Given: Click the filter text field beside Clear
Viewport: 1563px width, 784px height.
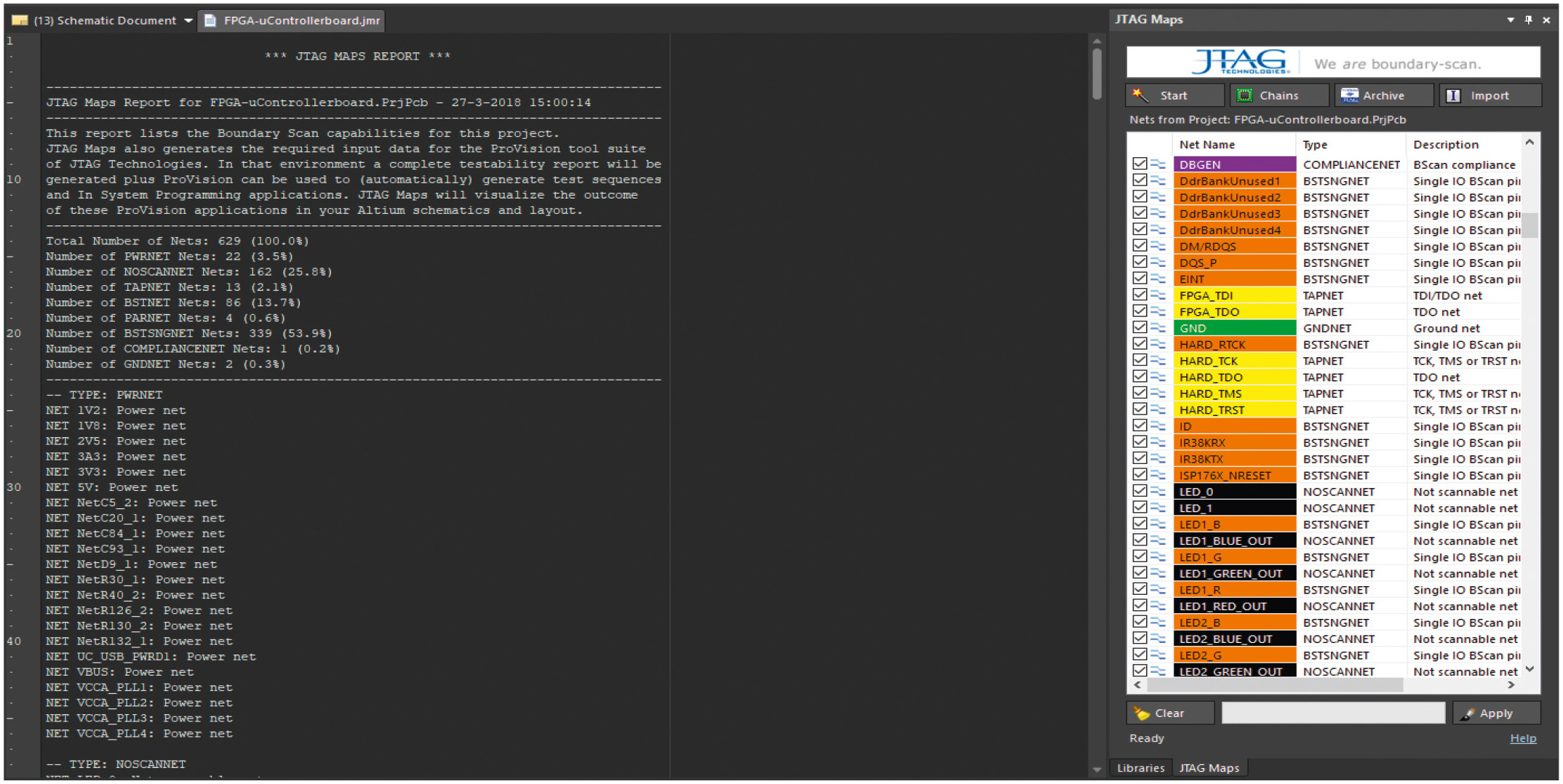Looking at the screenshot, I should pos(1332,713).
